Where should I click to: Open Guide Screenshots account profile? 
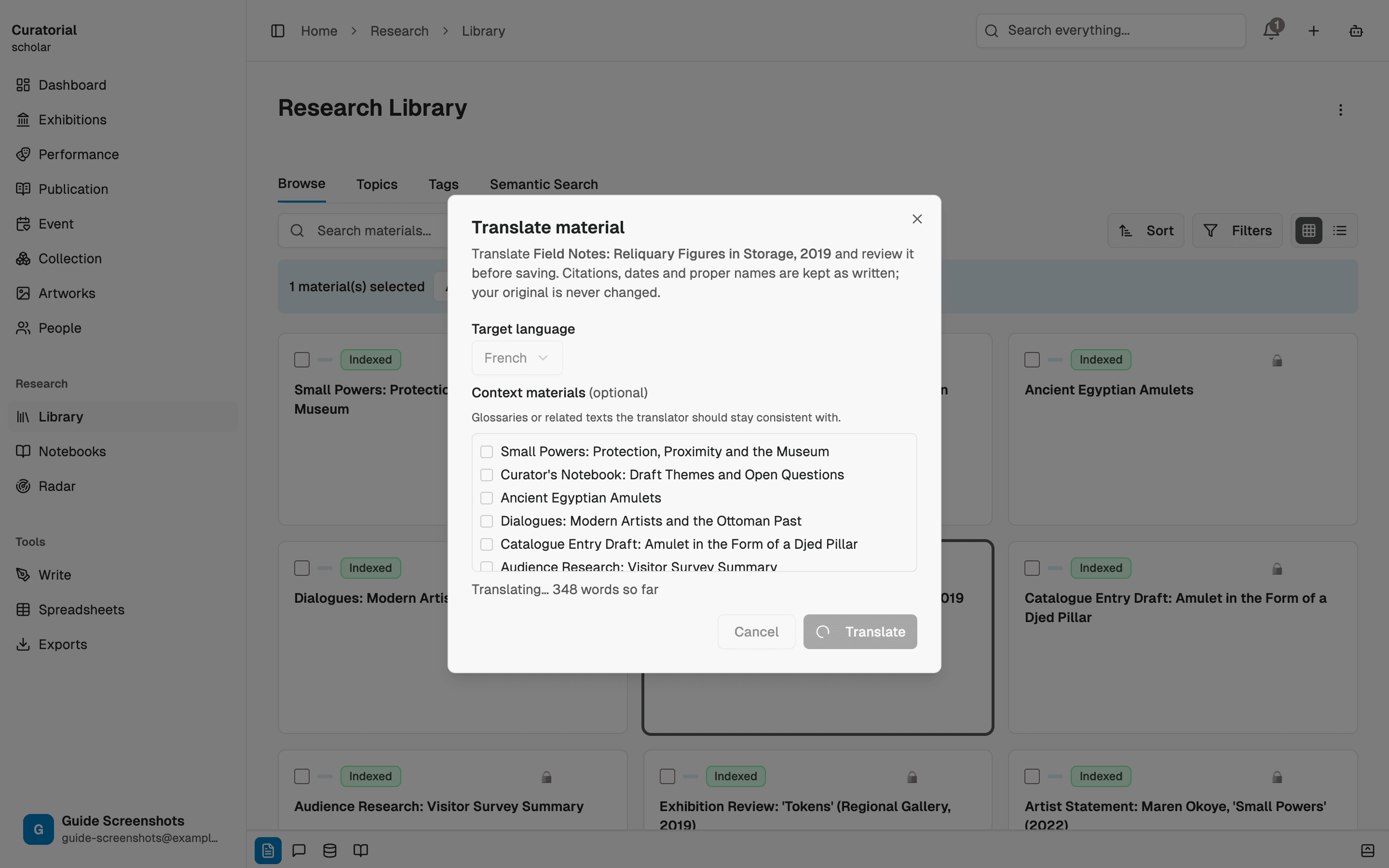click(x=122, y=829)
